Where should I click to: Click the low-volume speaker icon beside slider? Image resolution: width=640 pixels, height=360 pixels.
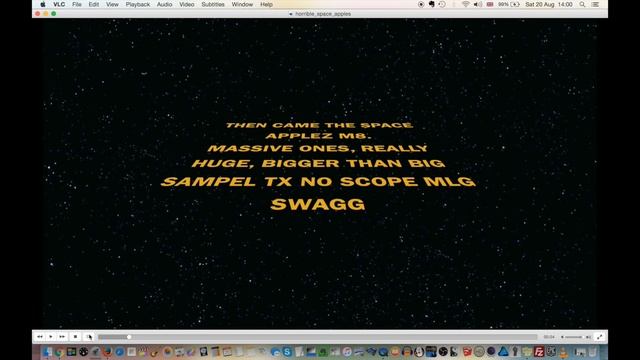click(562, 337)
